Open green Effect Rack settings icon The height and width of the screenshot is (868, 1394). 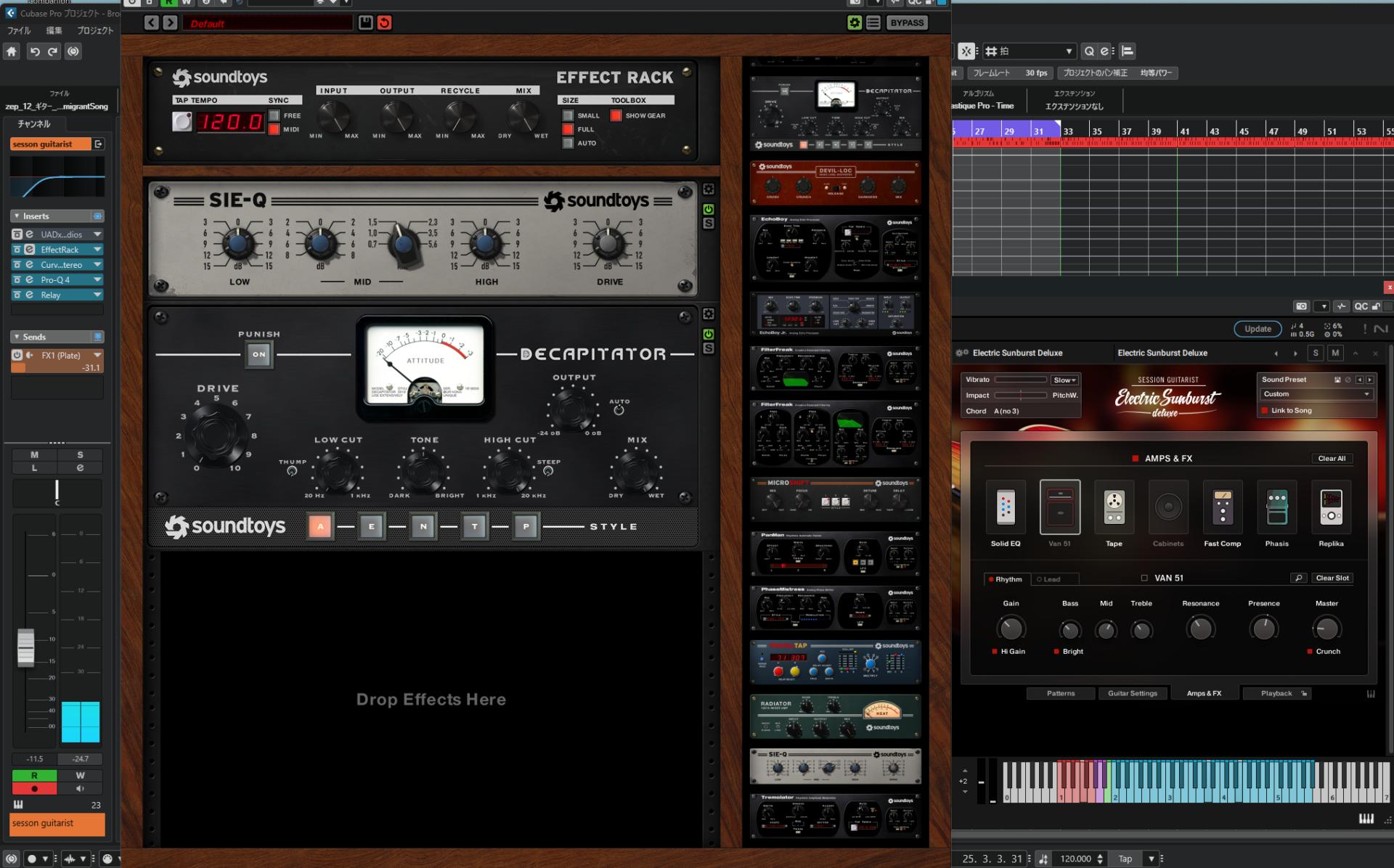(x=855, y=22)
